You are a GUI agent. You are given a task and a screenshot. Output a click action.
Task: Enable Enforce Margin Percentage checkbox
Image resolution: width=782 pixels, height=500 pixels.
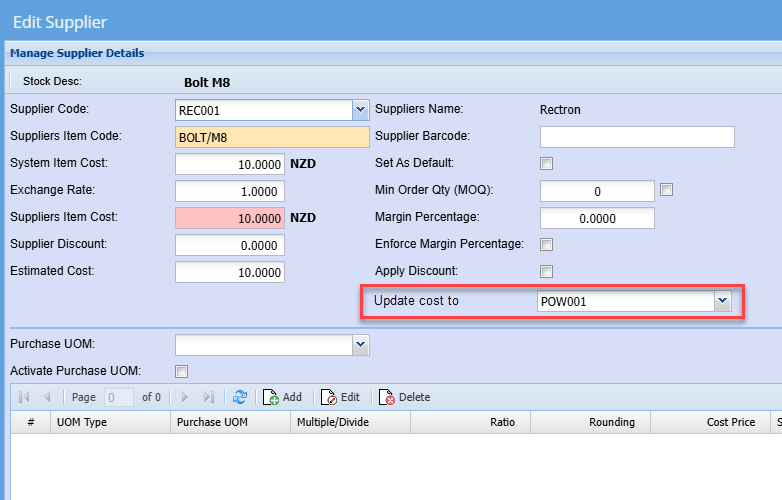[547, 244]
